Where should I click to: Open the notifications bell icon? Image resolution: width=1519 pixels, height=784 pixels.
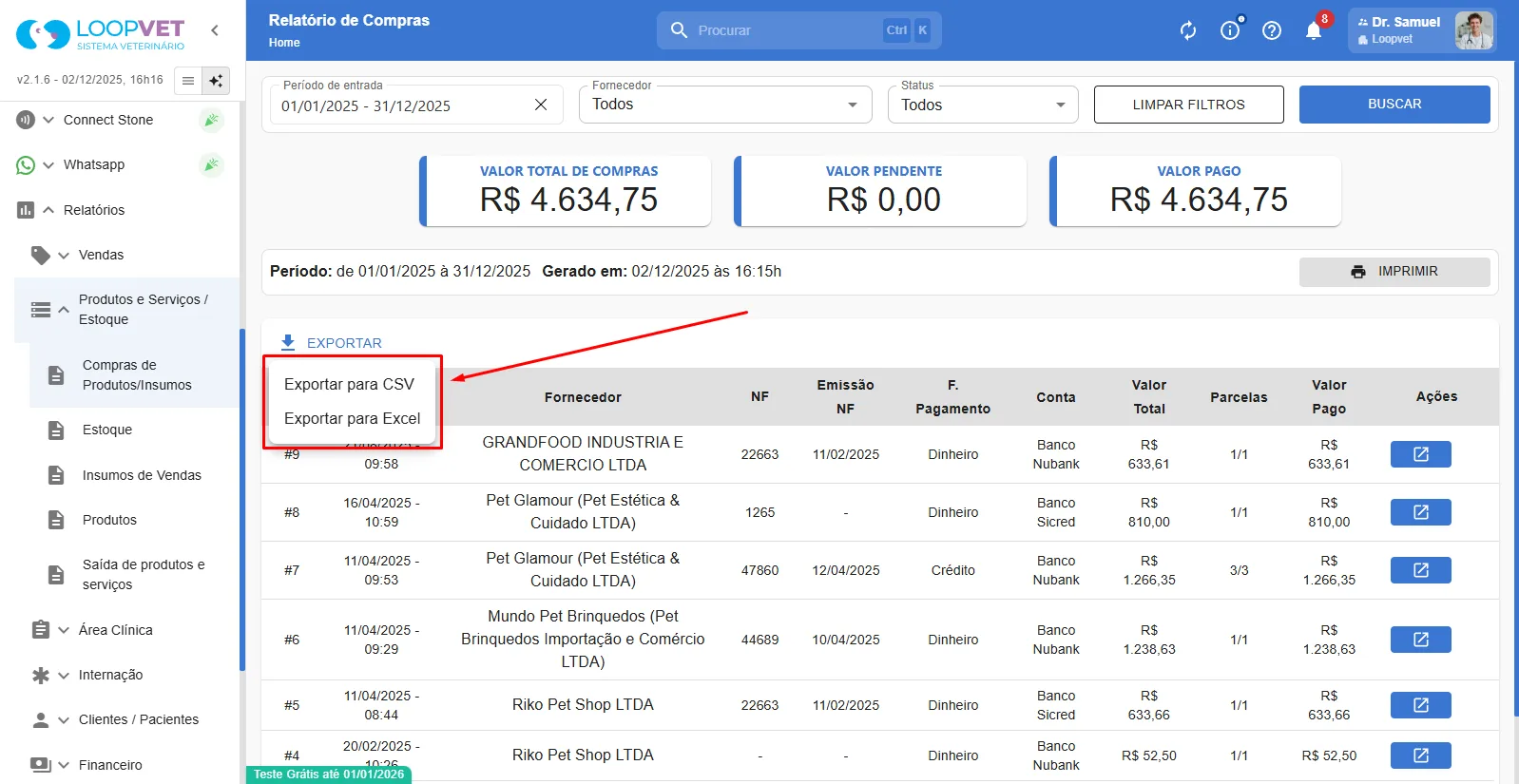click(1314, 30)
